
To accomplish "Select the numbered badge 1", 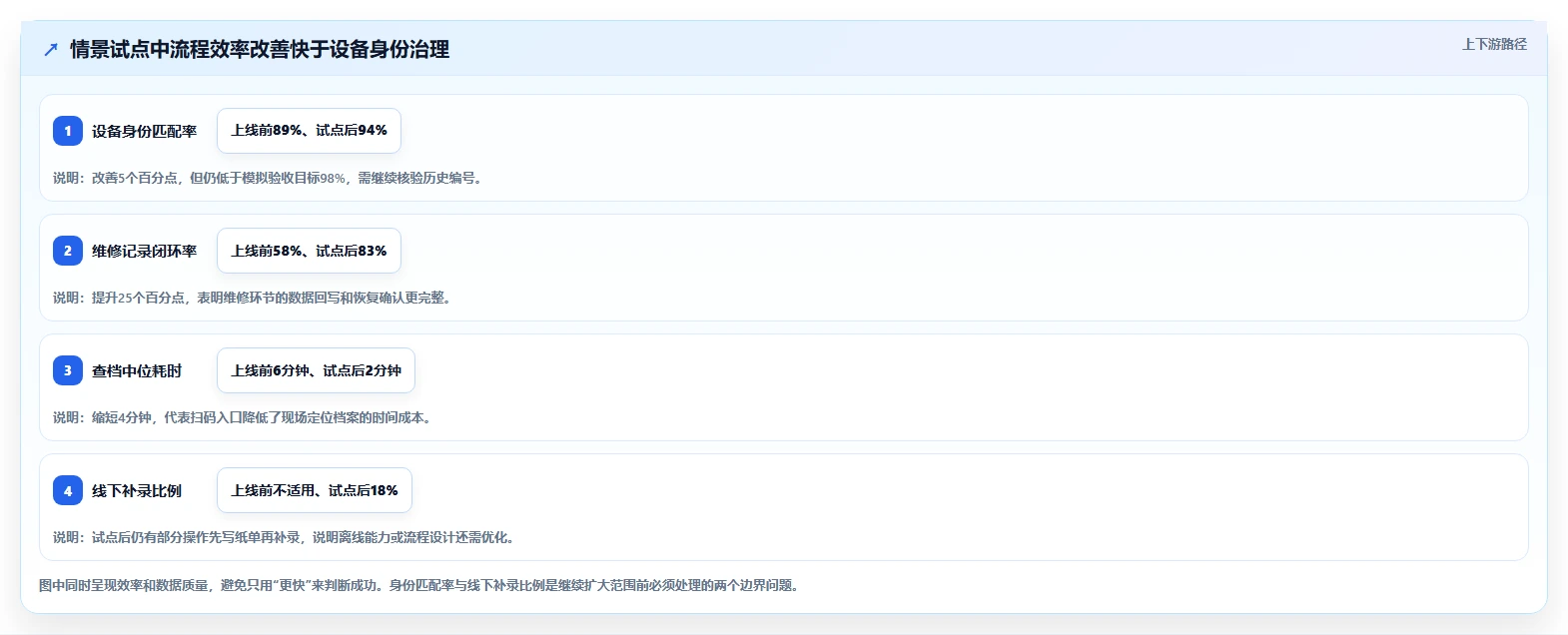I will click(x=68, y=131).
